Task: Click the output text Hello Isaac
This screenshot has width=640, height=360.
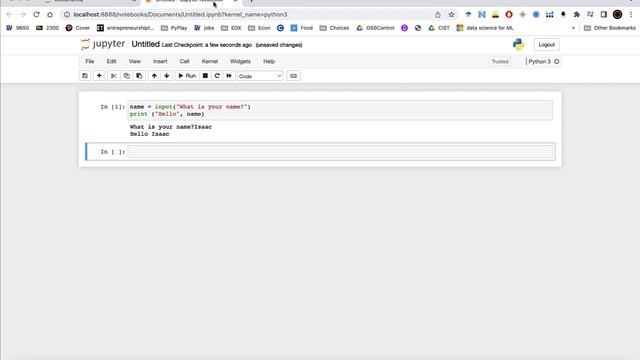Action: [149, 134]
